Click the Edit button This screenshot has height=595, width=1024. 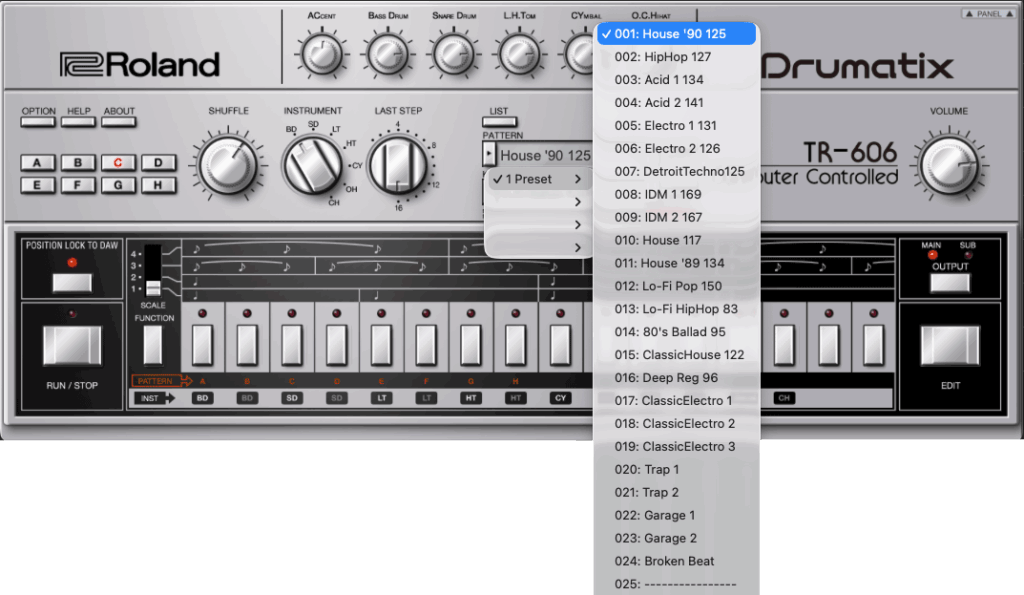point(950,346)
